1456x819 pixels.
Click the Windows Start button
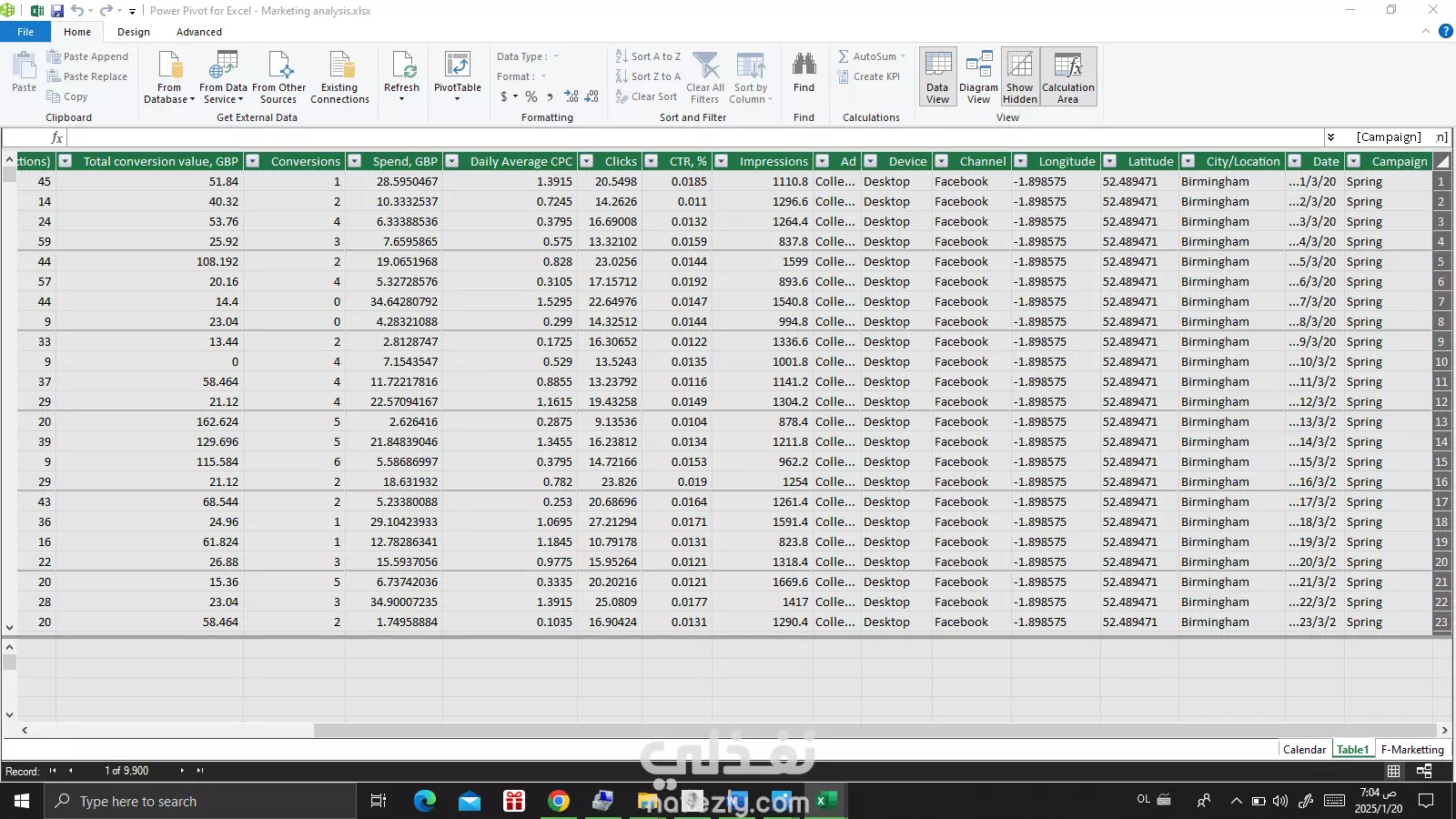pyautogui.click(x=22, y=801)
